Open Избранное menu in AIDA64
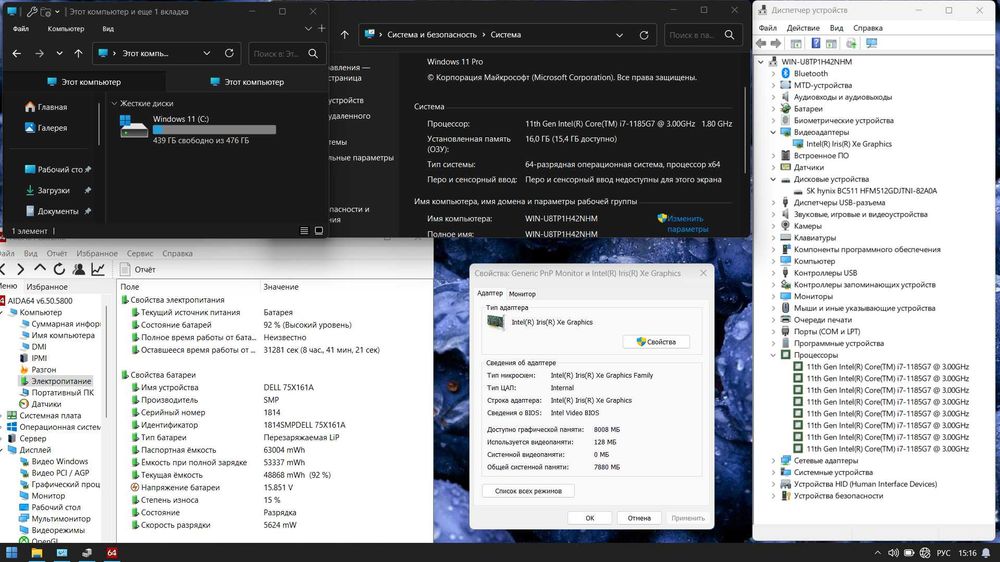 tap(97, 253)
